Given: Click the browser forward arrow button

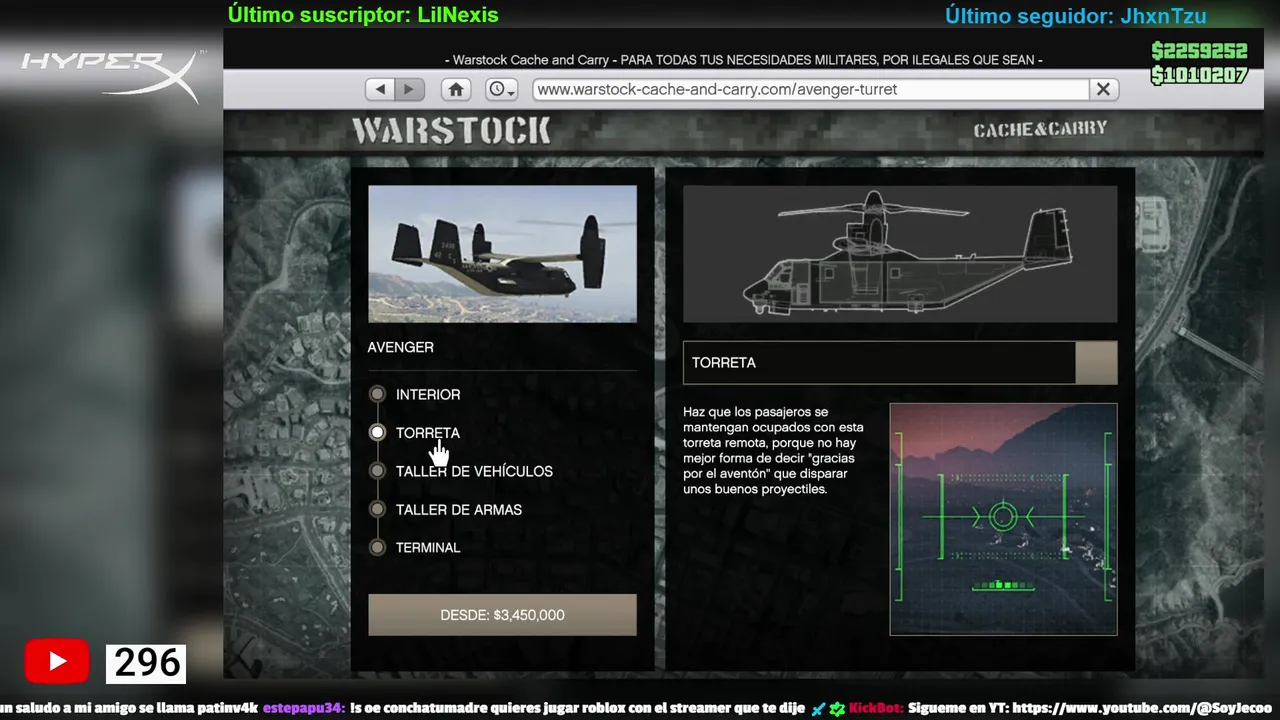Looking at the screenshot, I should [x=407, y=89].
